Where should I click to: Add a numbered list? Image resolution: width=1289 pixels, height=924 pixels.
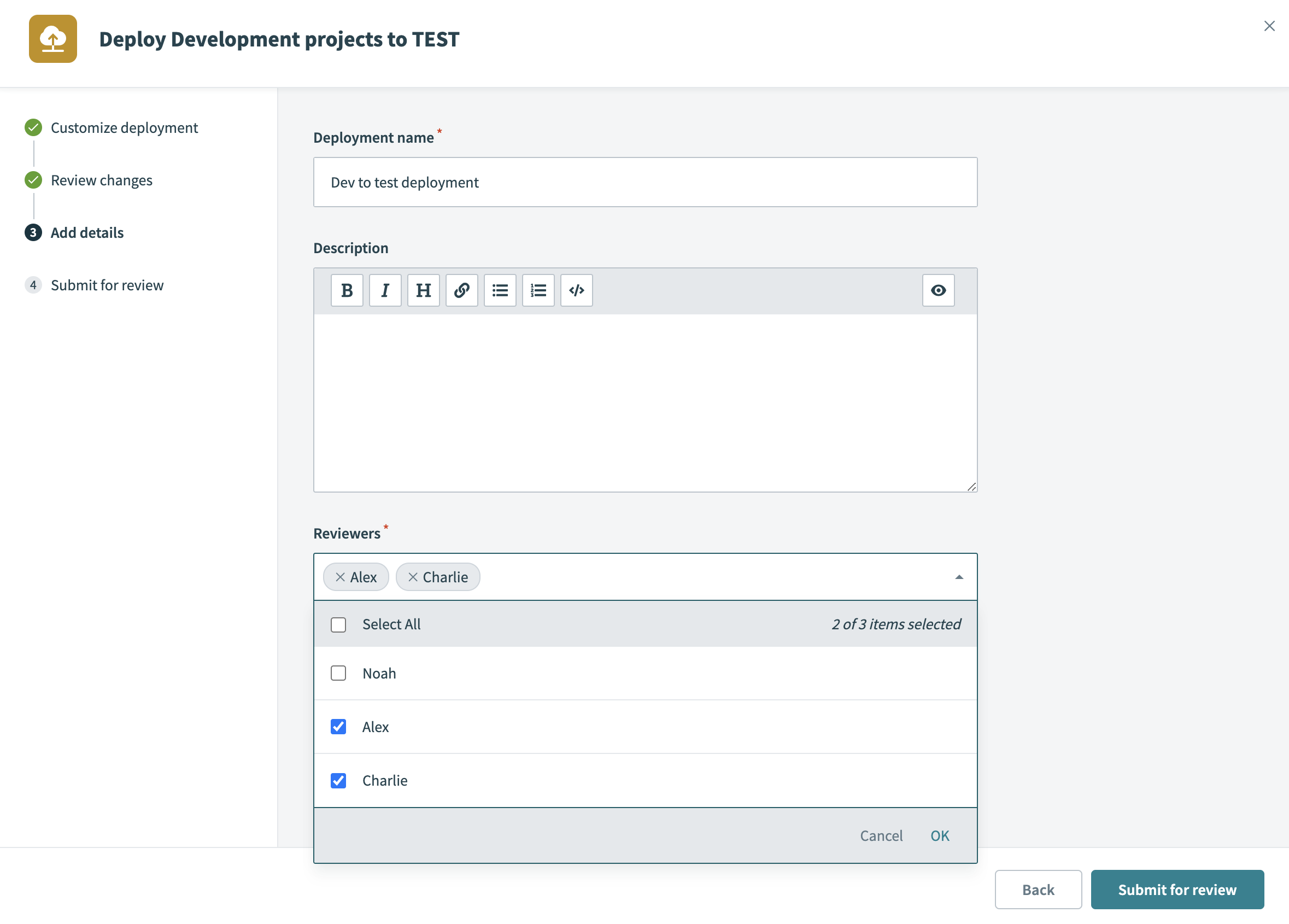tap(538, 290)
